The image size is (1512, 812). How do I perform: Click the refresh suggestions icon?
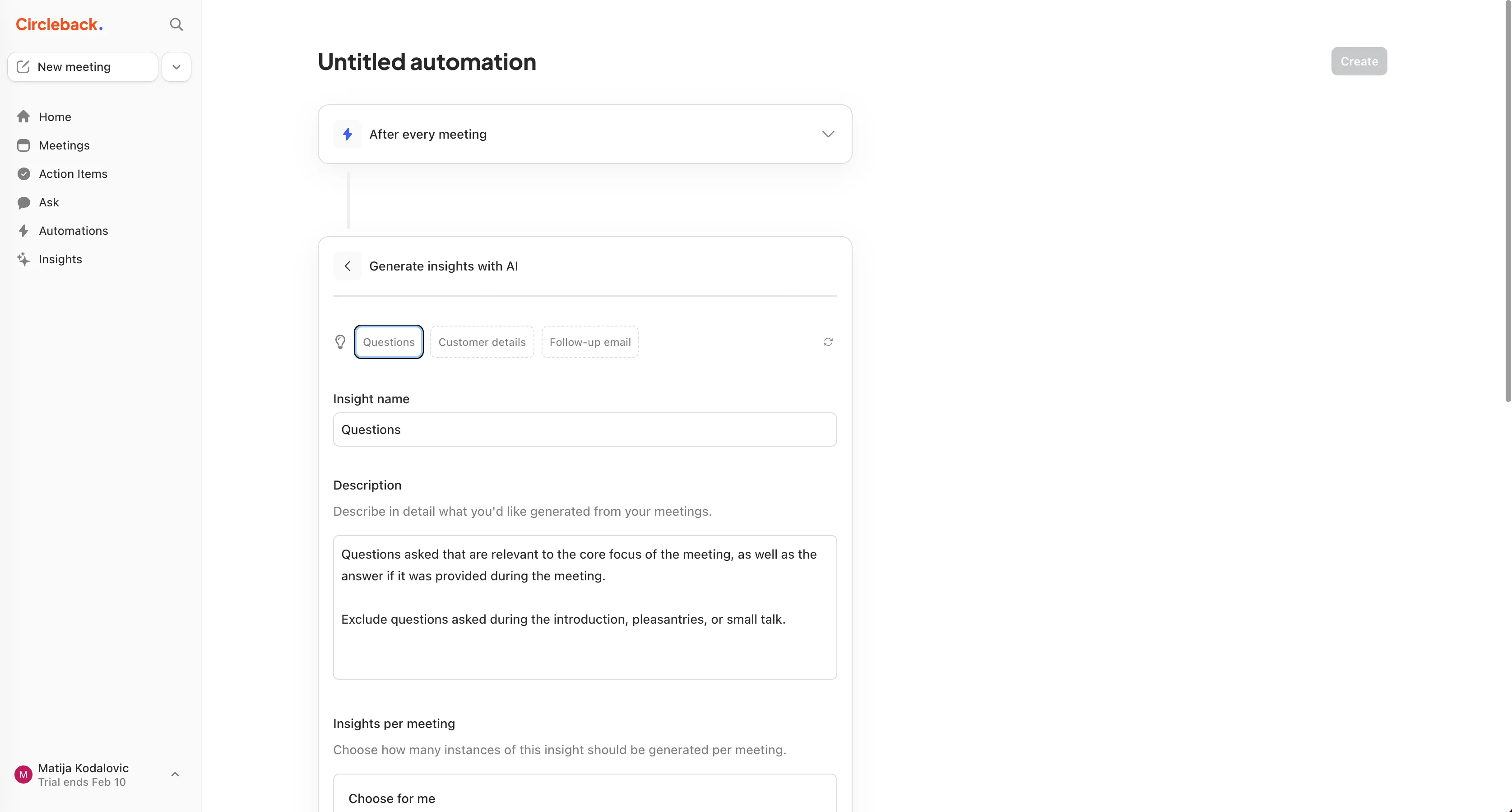[828, 342]
